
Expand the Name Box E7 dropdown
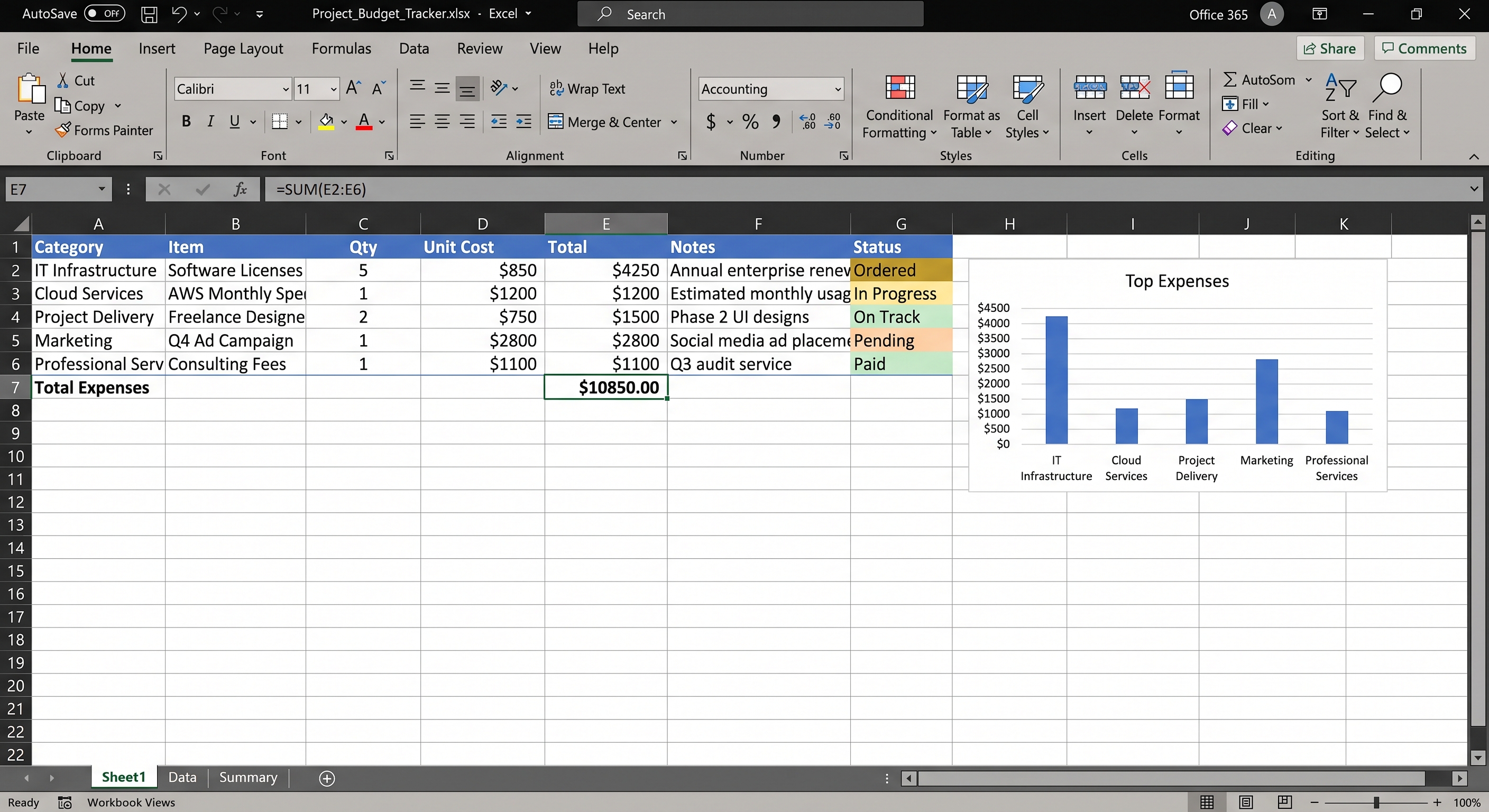point(102,189)
